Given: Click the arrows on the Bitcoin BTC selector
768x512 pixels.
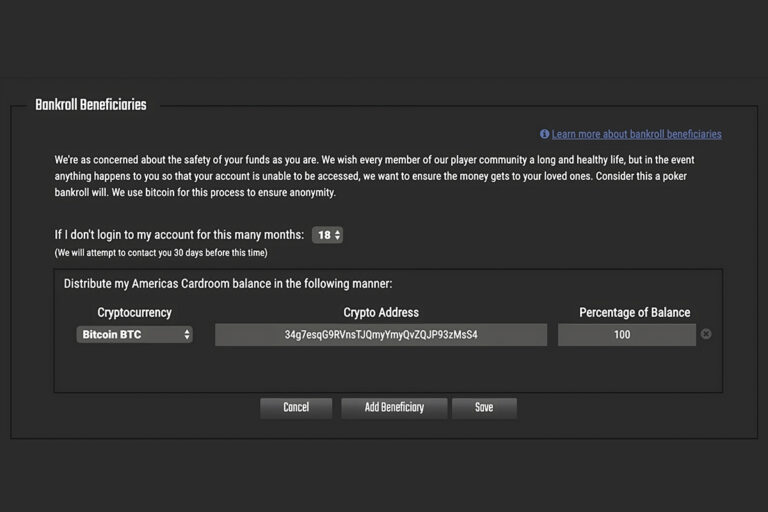Looking at the screenshot, I should coord(187,335).
